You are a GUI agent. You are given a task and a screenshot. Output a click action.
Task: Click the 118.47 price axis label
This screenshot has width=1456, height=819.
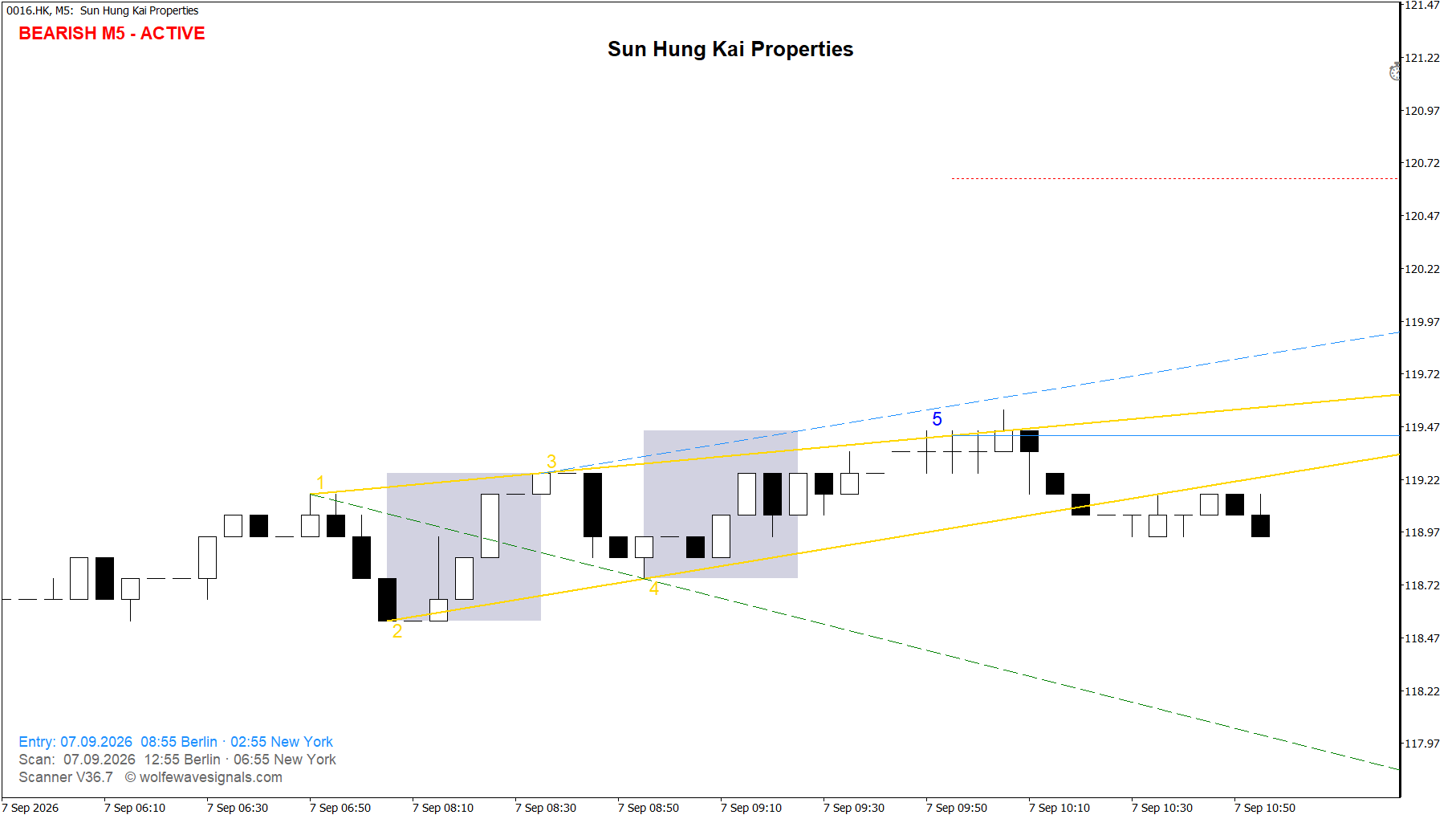tap(1422, 638)
